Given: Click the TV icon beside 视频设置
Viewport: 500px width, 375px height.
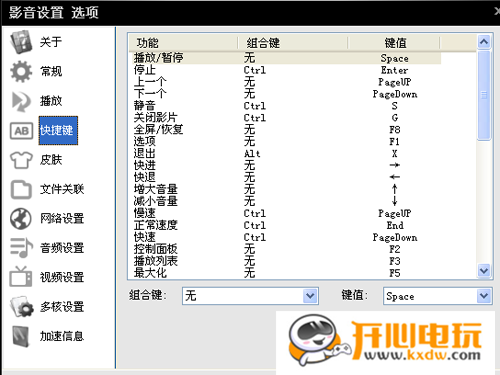Looking at the screenshot, I should point(21,277).
